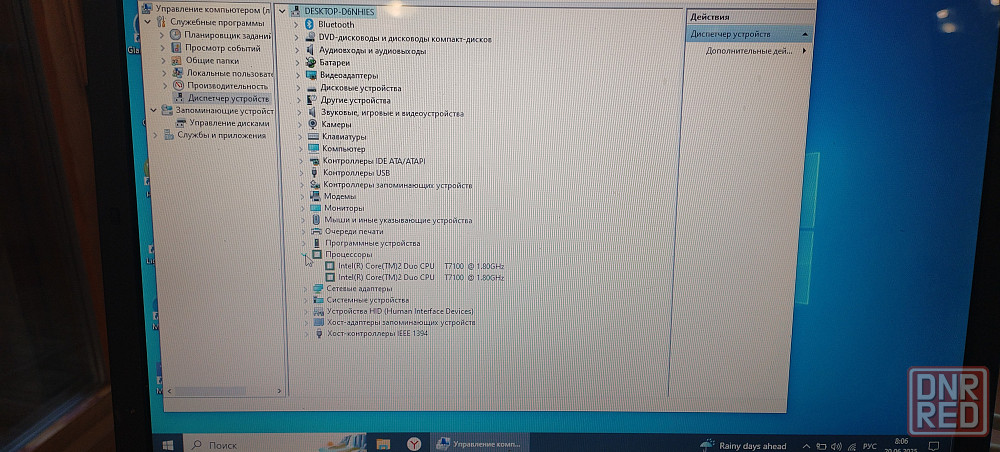
Task: Collapse the DESKTOP-D6NHIES root node
Action: pos(282,11)
